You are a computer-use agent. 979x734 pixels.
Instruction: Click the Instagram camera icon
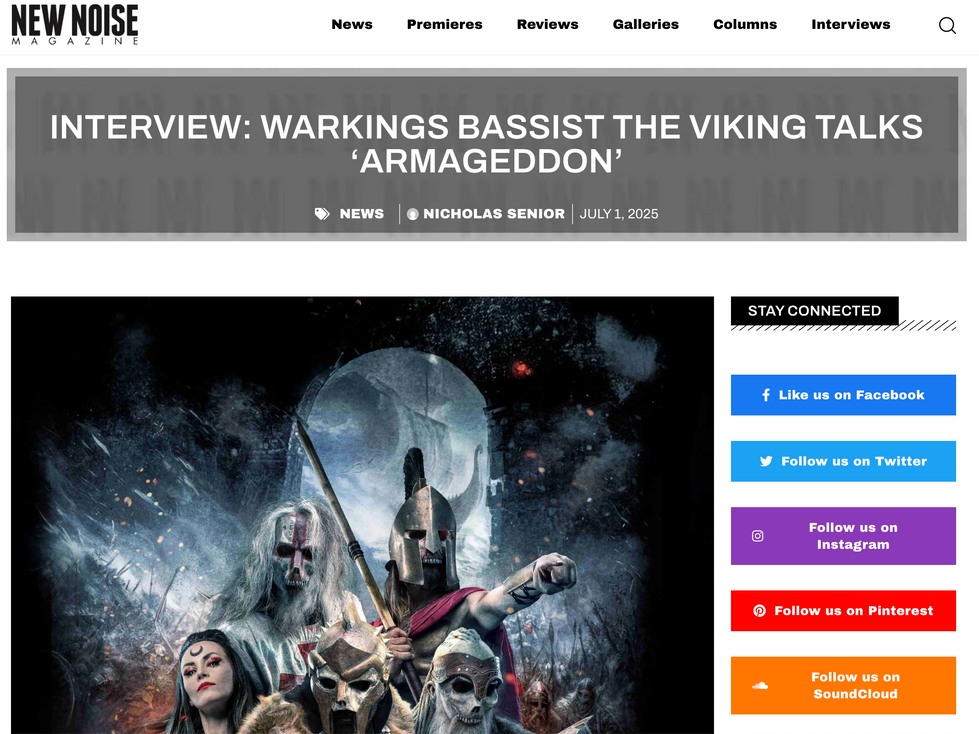[x=757, y=536]
